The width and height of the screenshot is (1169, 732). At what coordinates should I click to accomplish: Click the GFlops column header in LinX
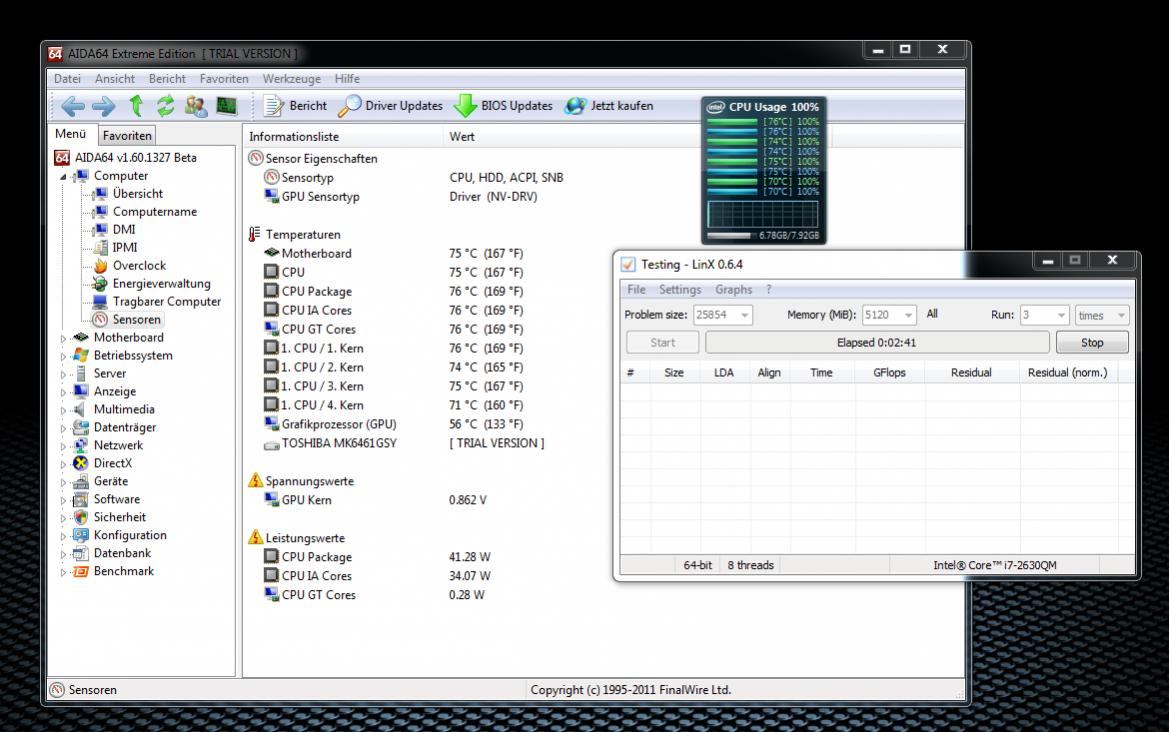tap(889, 372)
